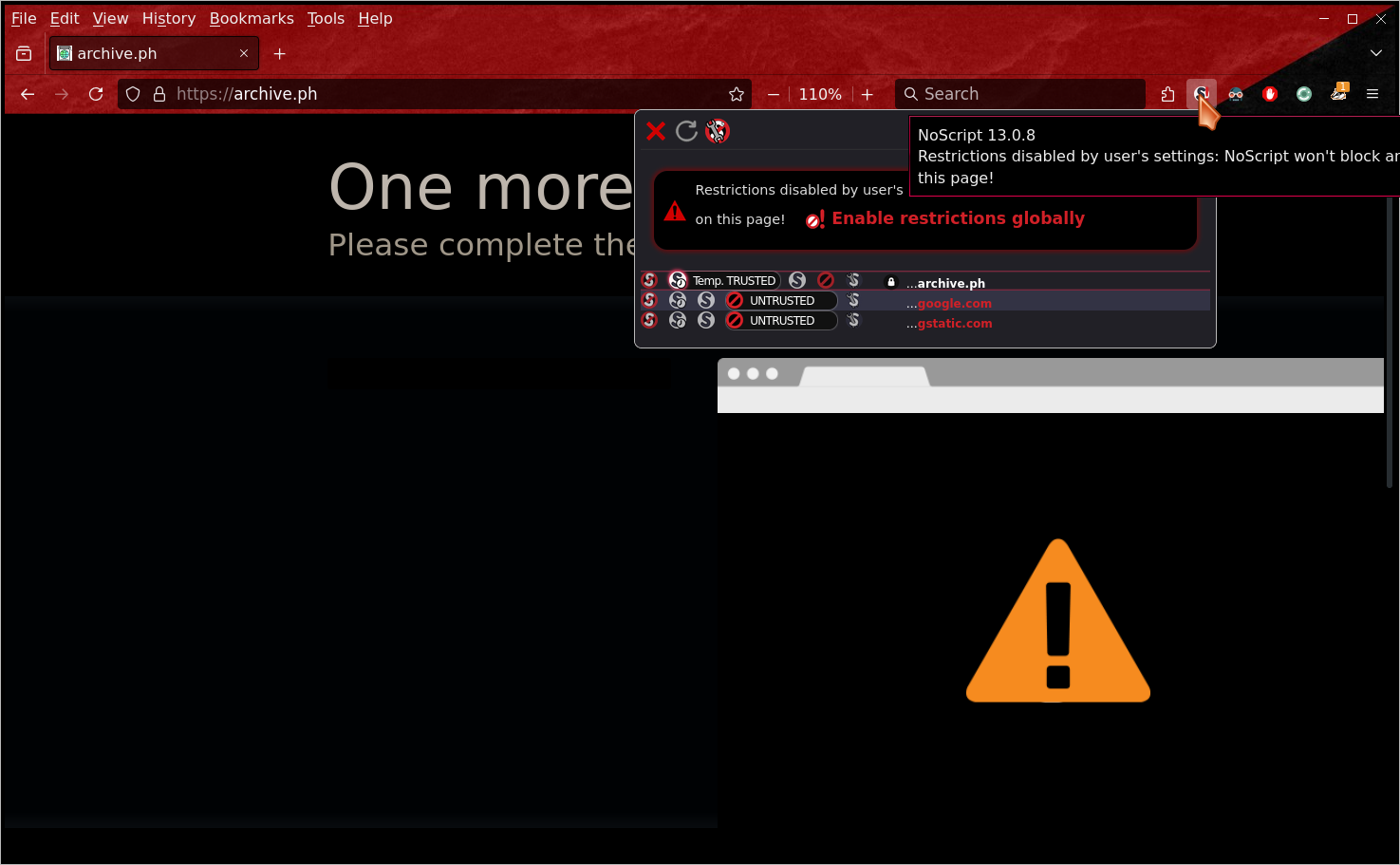Reload the current page
This screenshot has width=1400, height=865.
point(96,94)
